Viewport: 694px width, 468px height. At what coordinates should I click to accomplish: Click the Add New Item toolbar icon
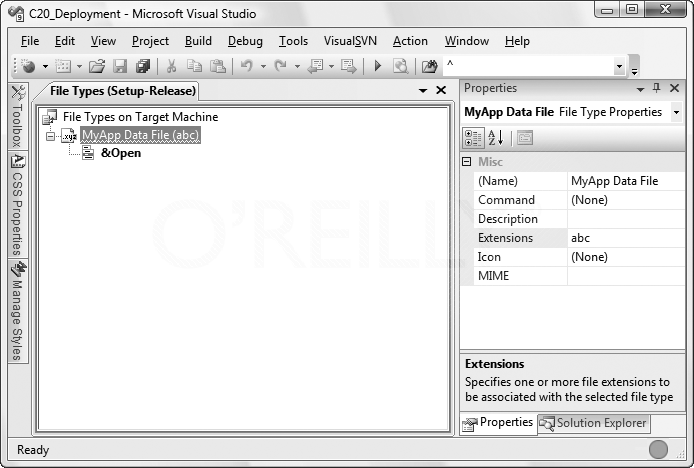tap(63, 66)
